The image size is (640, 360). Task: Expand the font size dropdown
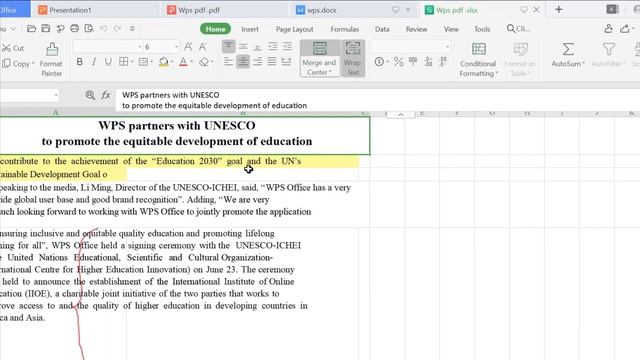click(x=176, y=47)
